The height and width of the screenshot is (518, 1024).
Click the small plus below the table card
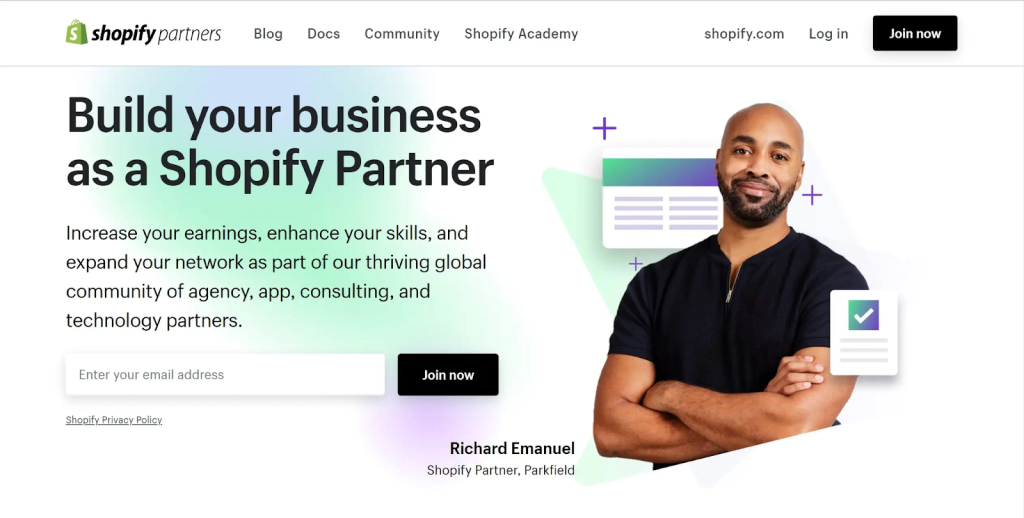(x=635, y=264)
